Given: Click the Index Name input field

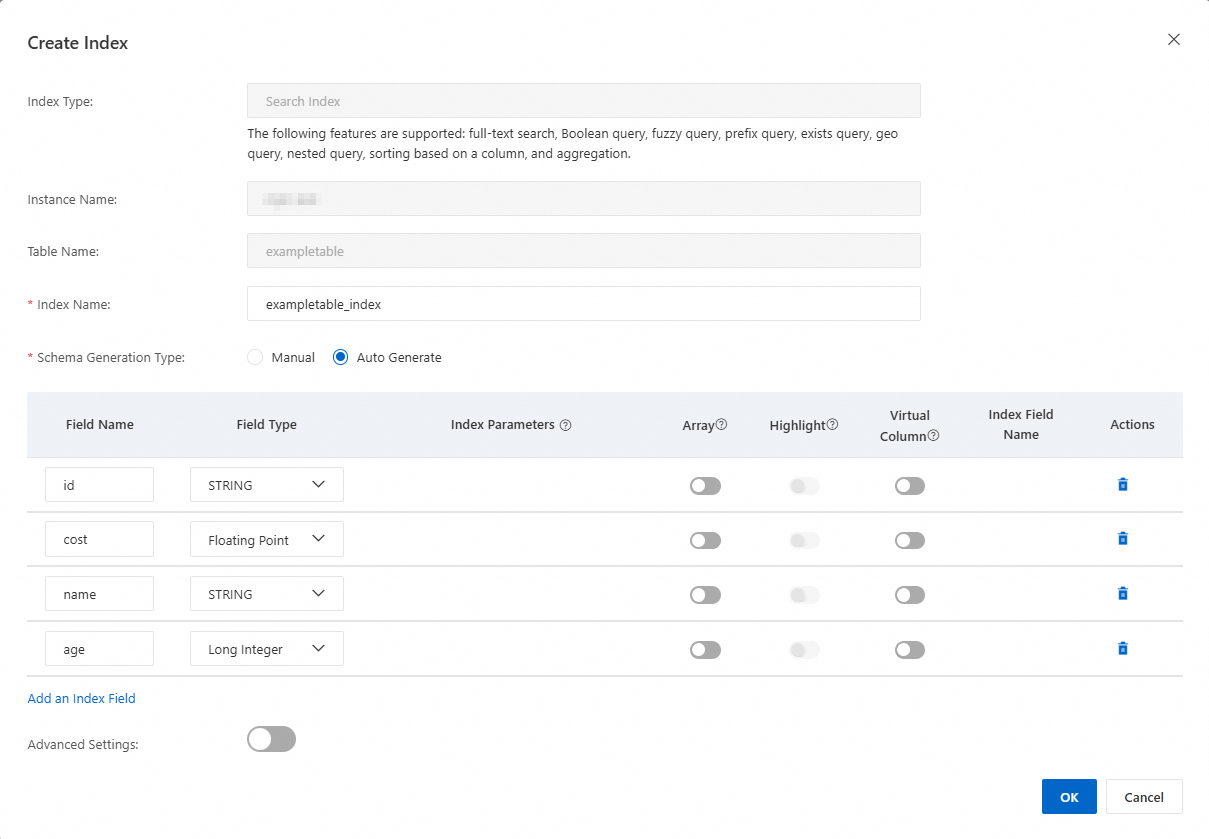Looking at the screenshot, I should click(x=583, y=304).
